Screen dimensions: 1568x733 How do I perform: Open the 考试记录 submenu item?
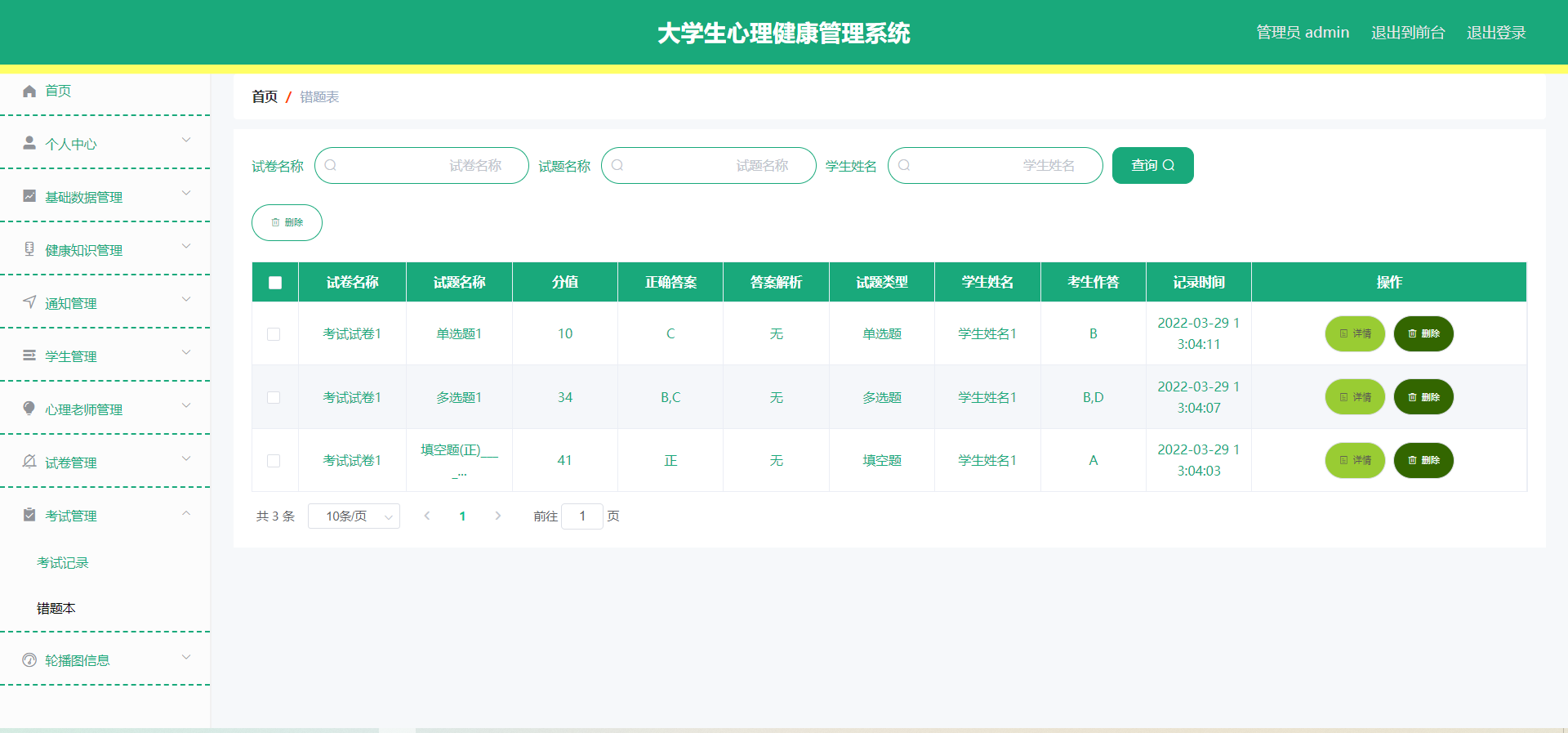click(x=62, y=563)
